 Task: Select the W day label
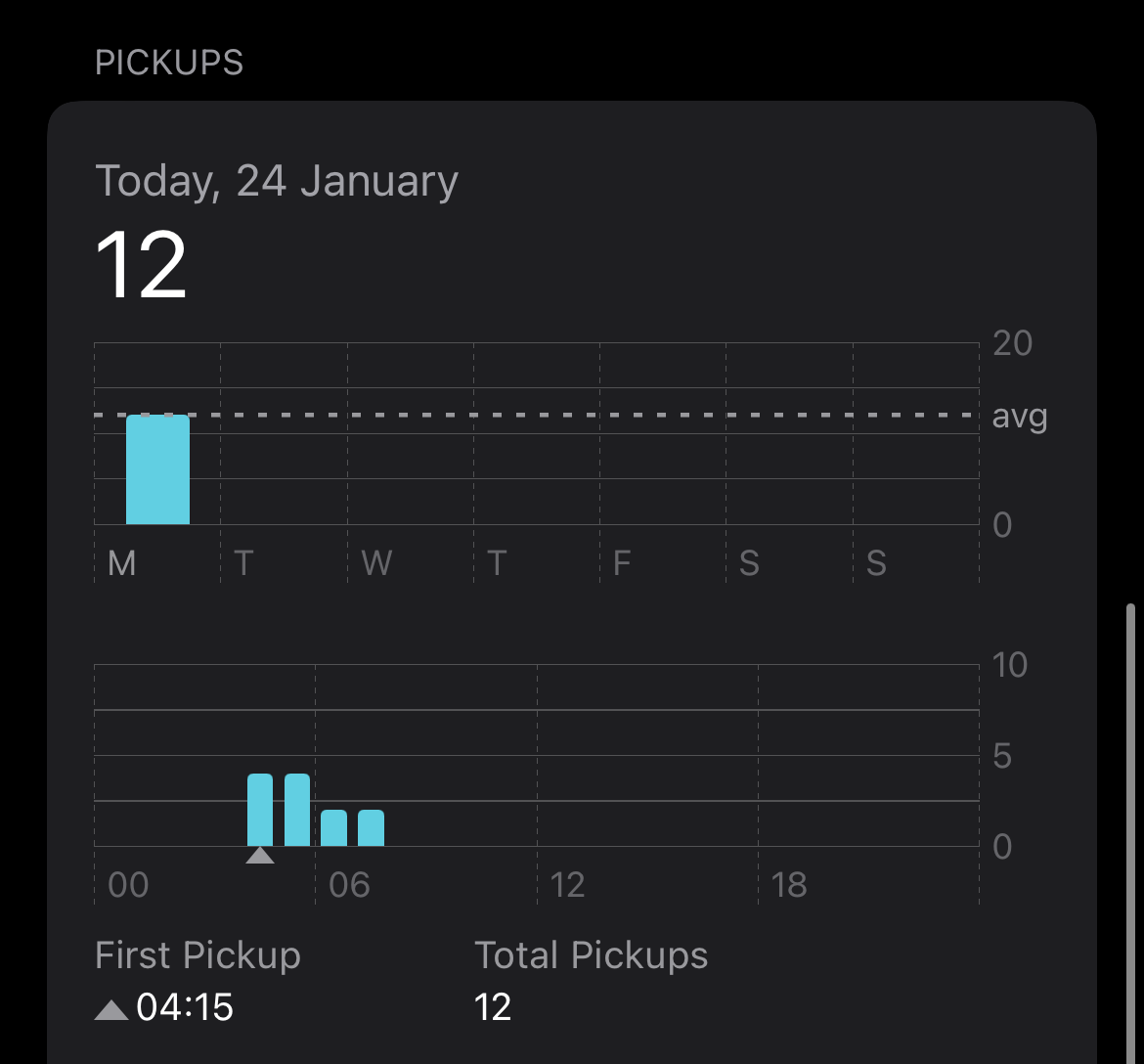[x=376, y=563]
